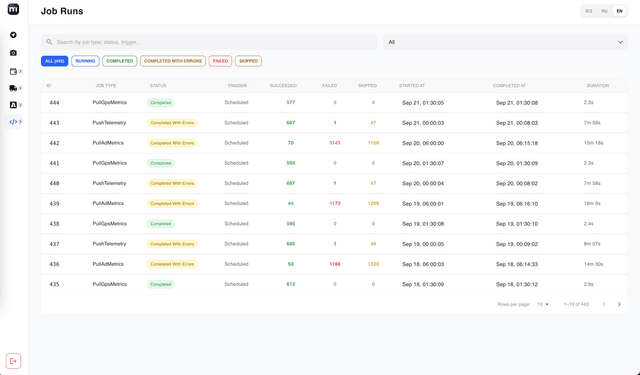Click ID 438 cell

[x=54, y=224]
